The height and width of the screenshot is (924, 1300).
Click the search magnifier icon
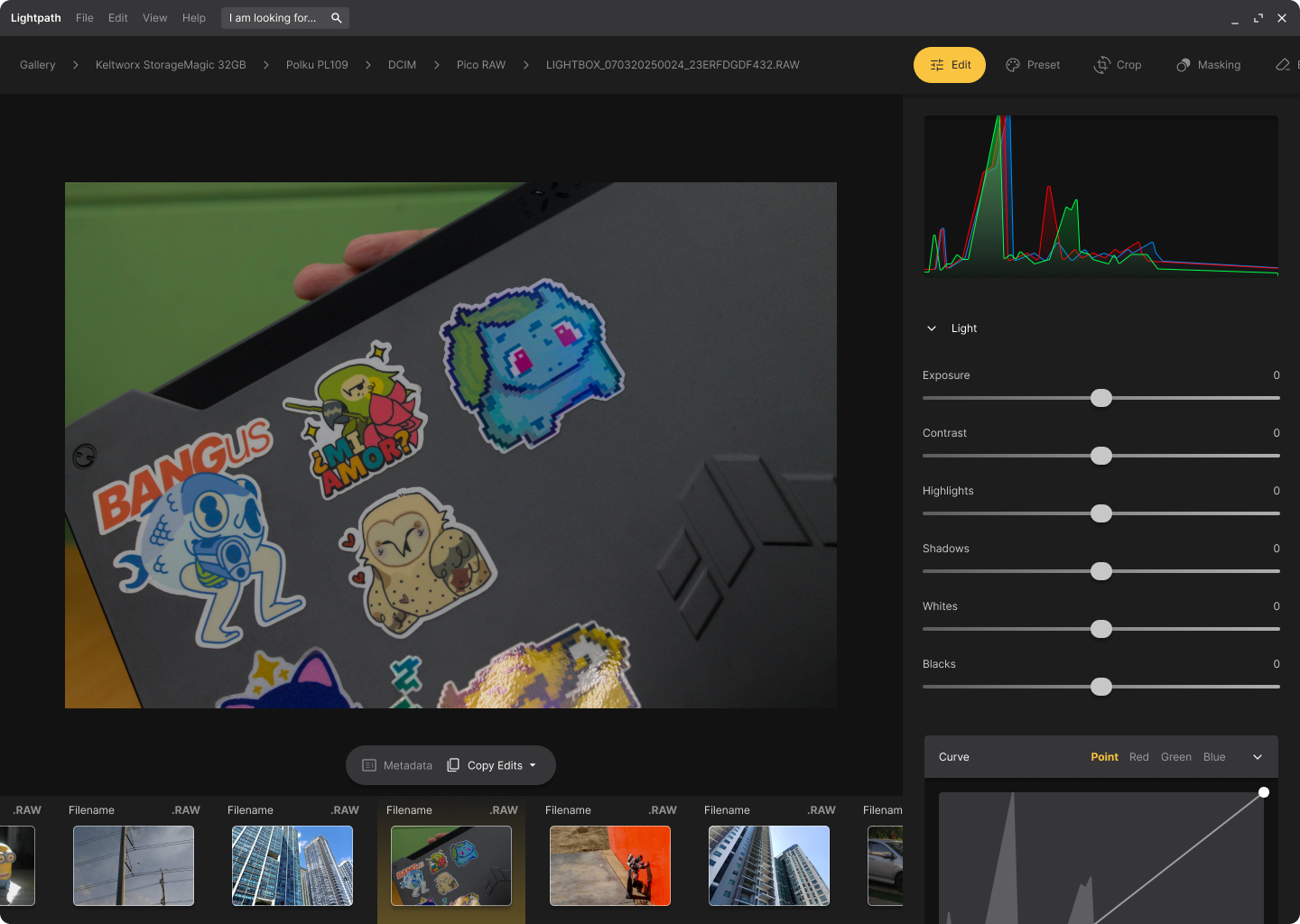click(x=337, y=18)
